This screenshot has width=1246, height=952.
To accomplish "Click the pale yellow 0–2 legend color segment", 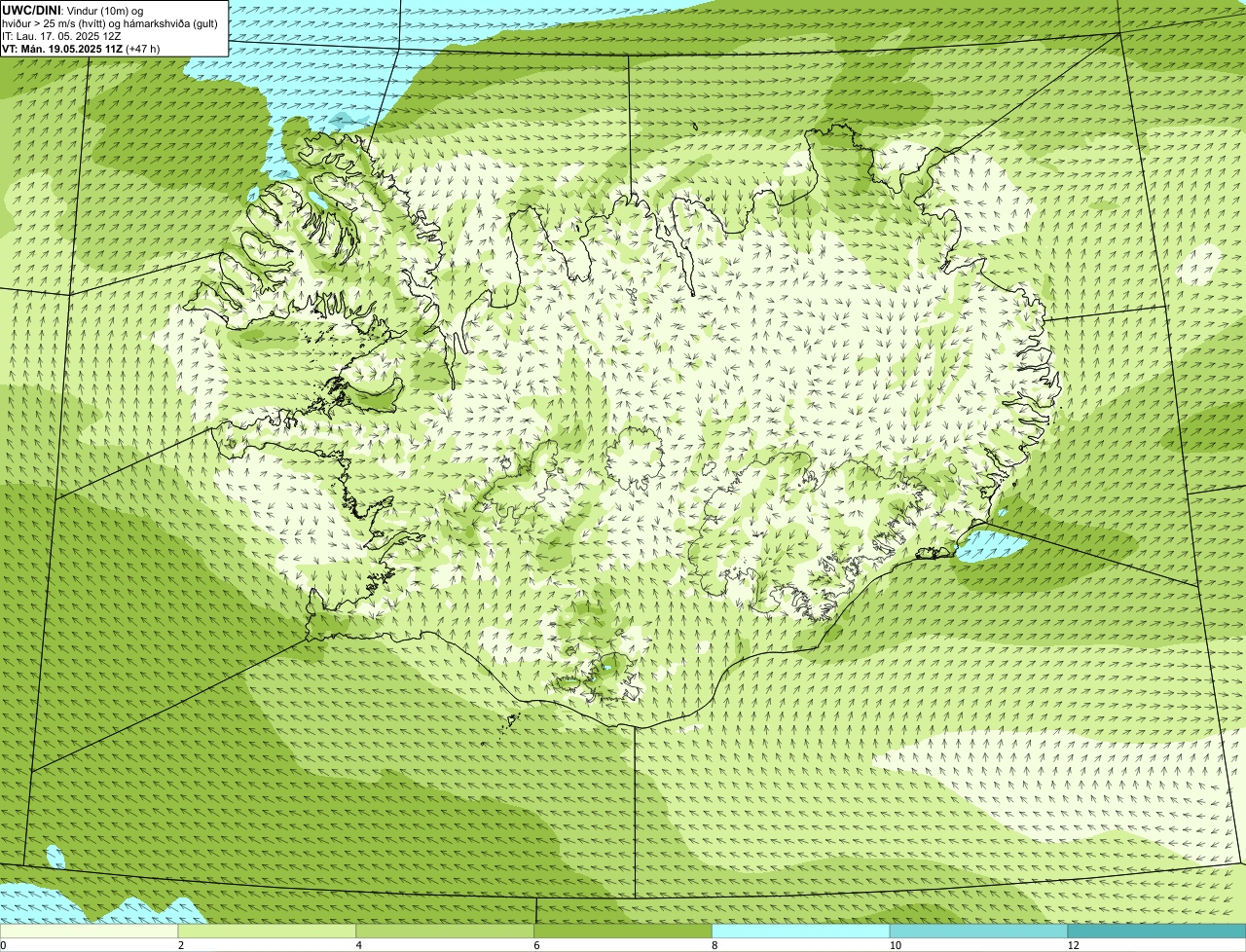I will click(89, 932).
